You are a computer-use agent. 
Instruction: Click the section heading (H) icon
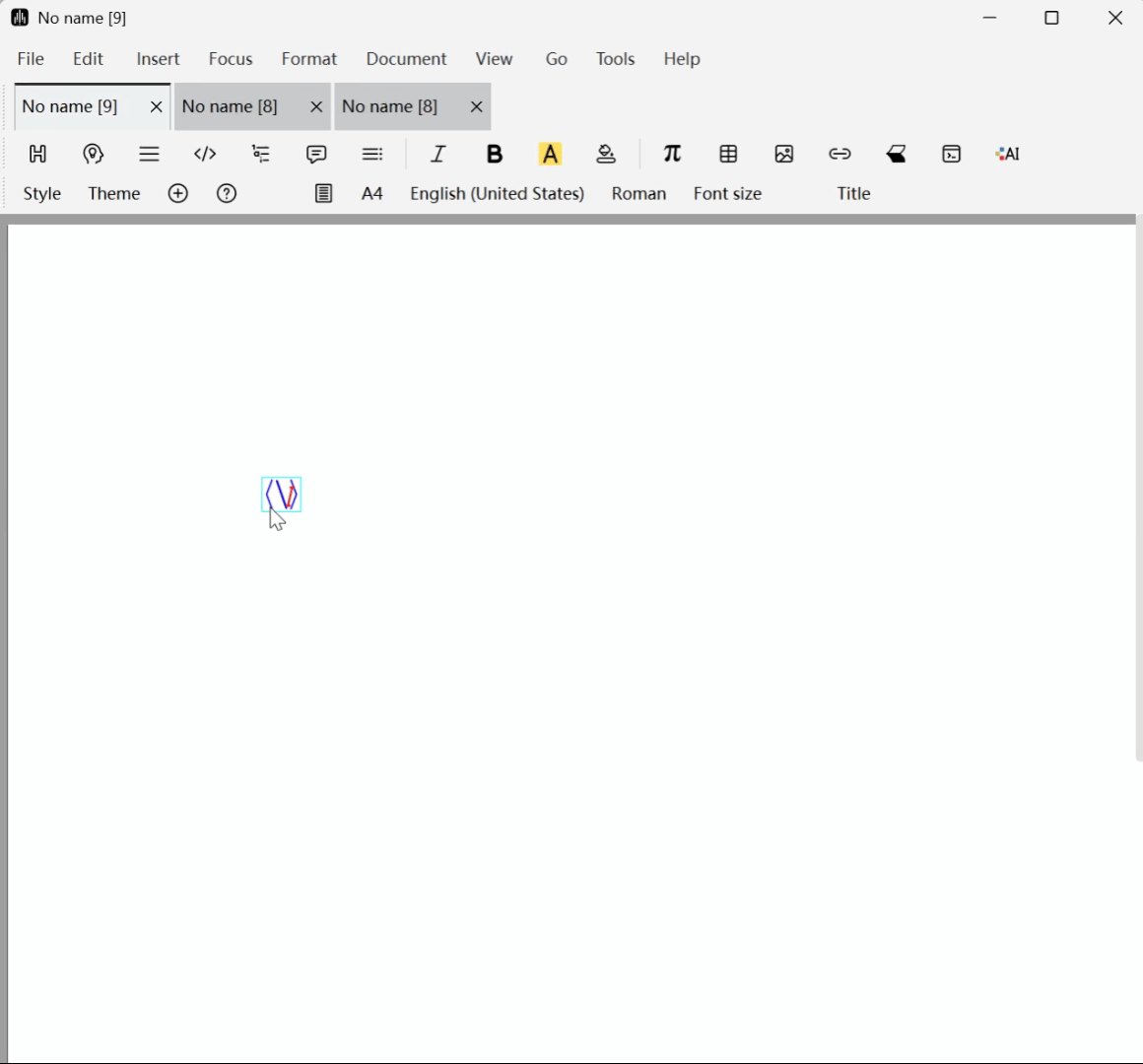37,154
